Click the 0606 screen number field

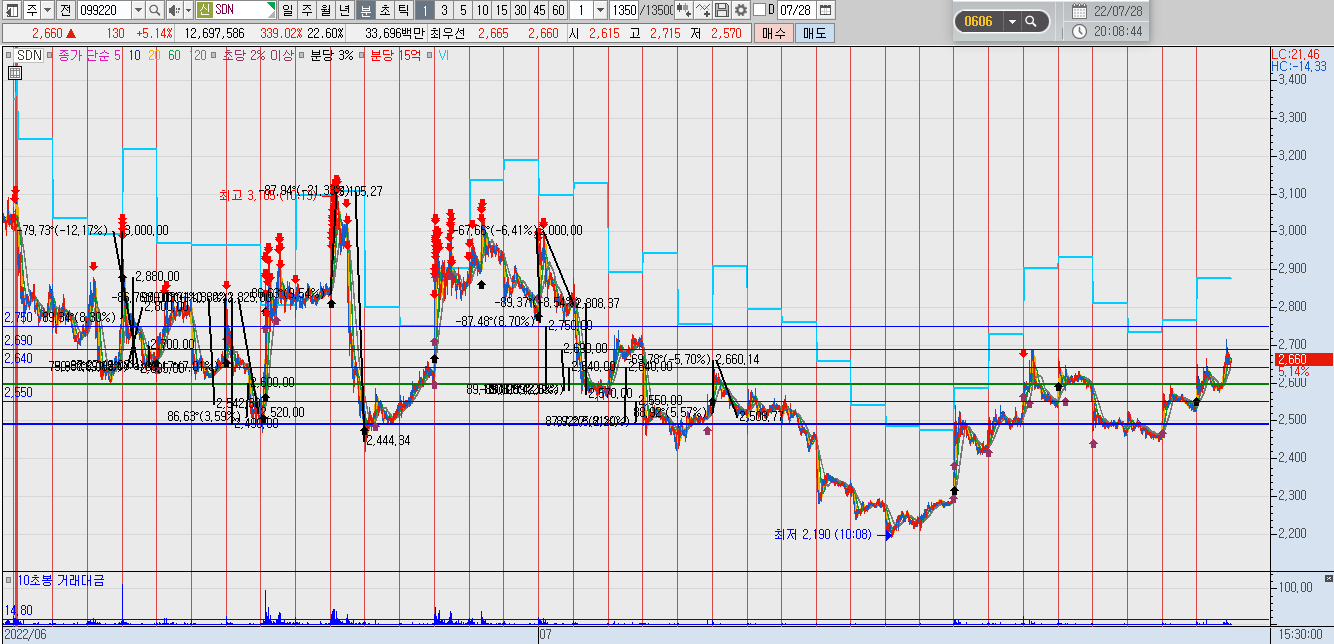[979, 21]
